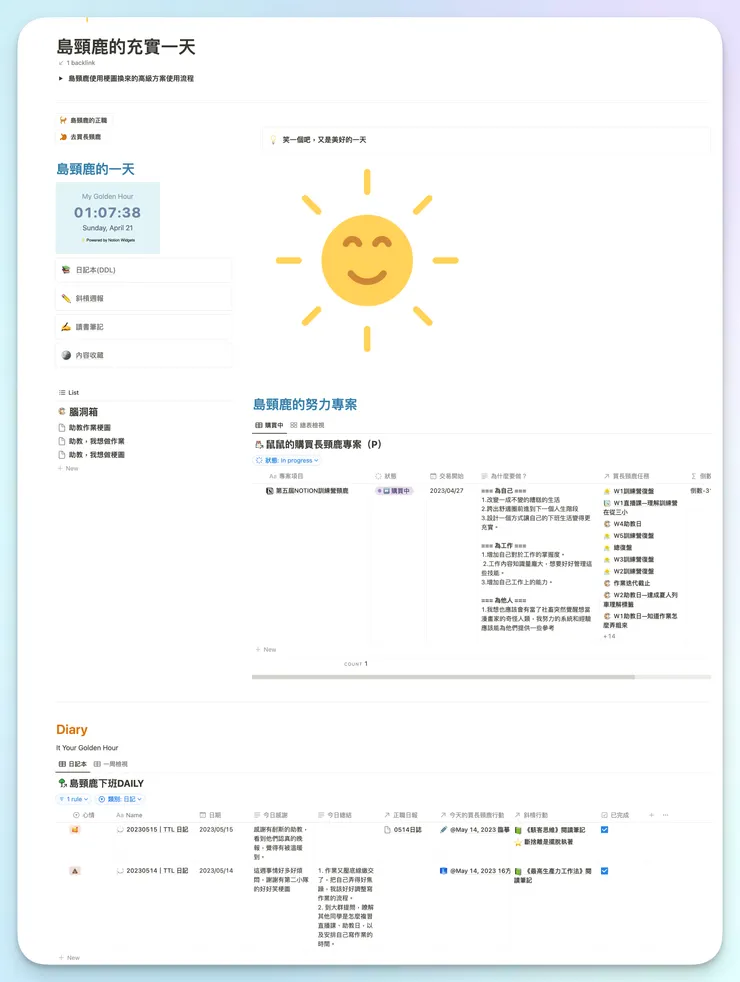Click the orange icon beside 去買長頸鹿
The height and width of the screenshot is (982, 740).
[x=63, y=137]
